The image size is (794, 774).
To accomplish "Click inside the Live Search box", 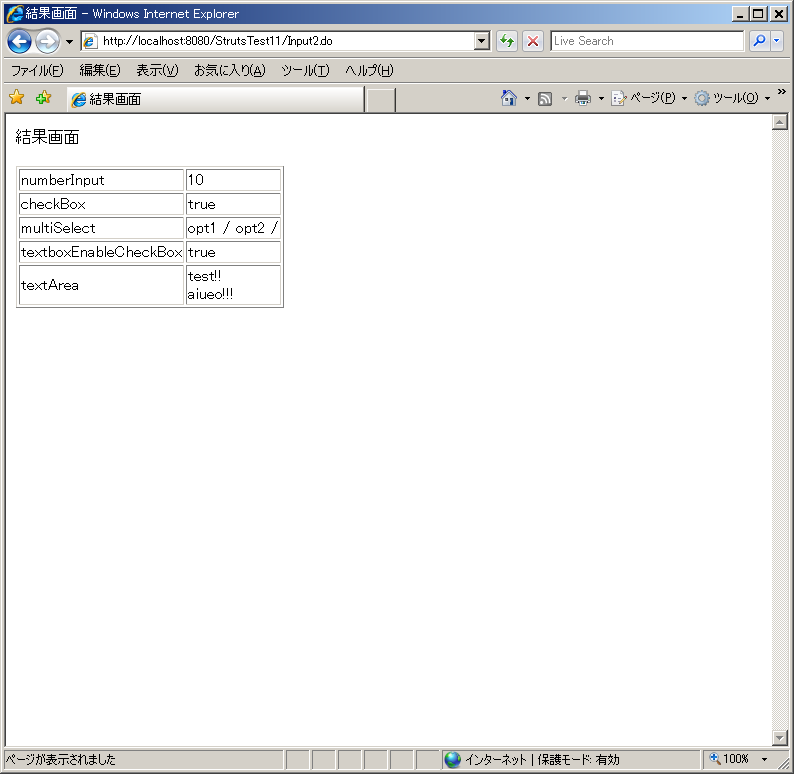I will click(x=647, y=41).
